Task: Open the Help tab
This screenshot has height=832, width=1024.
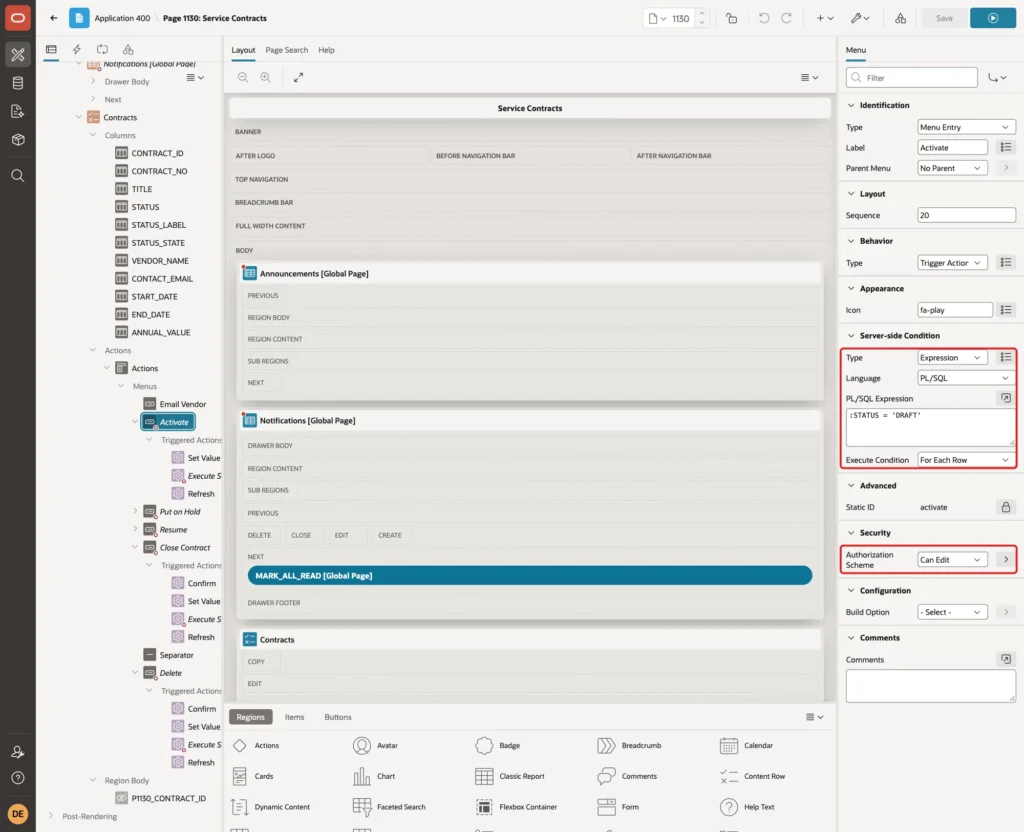Action: point(326,50)
